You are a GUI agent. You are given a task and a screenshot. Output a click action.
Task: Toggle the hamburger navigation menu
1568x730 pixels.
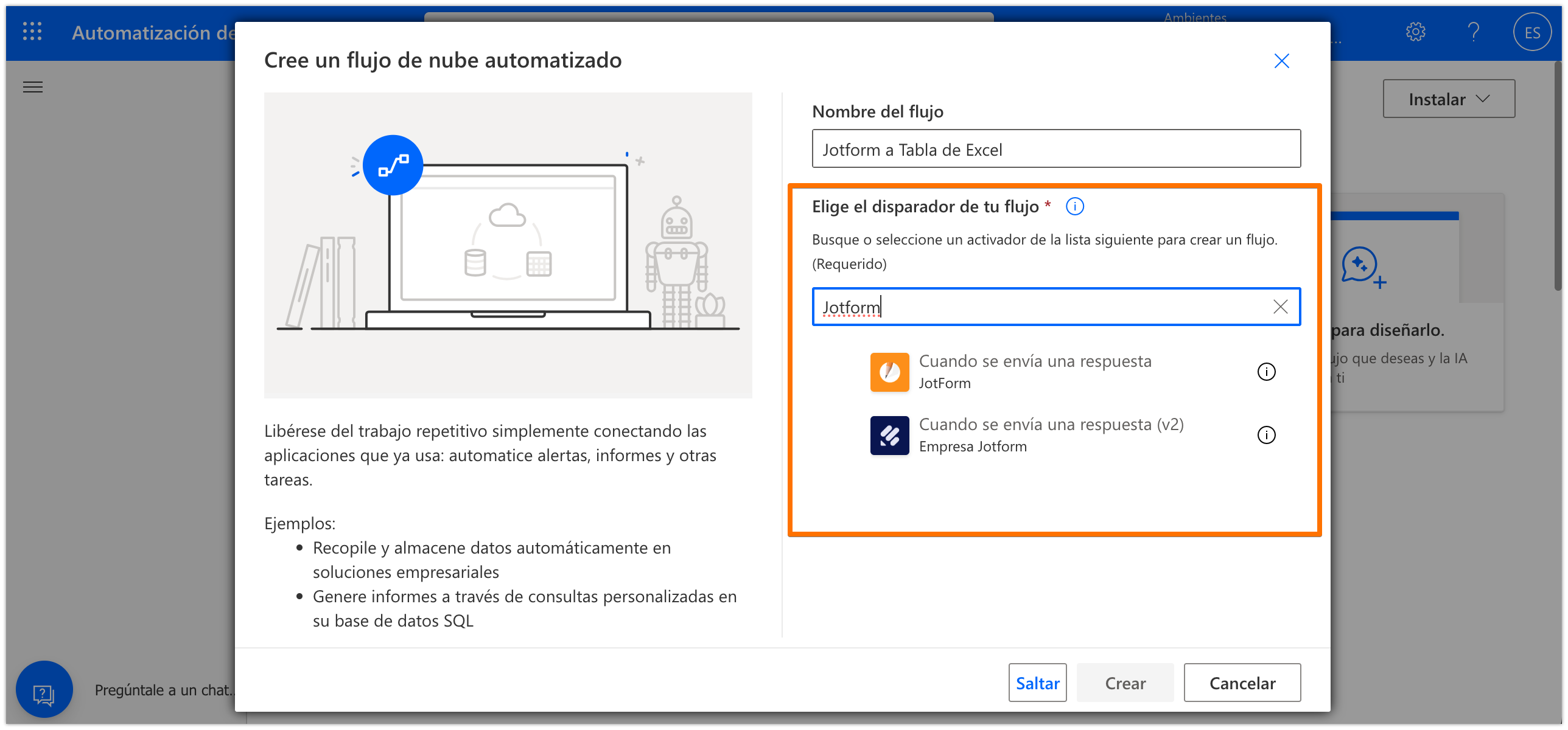33,87
